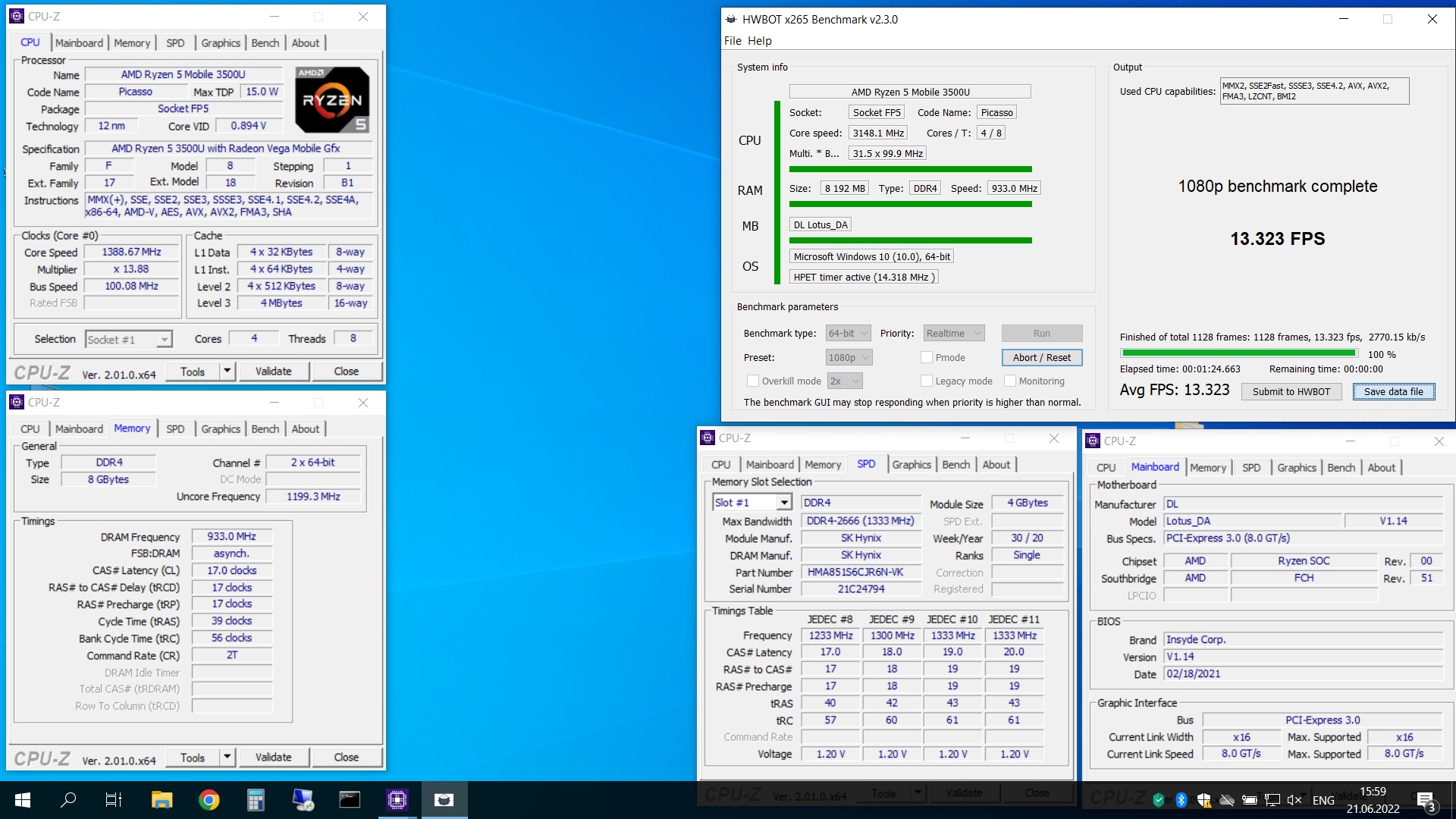Launch Google Chrome from taskbar
Screen dimensions: 1456x819
coord(209,799)
